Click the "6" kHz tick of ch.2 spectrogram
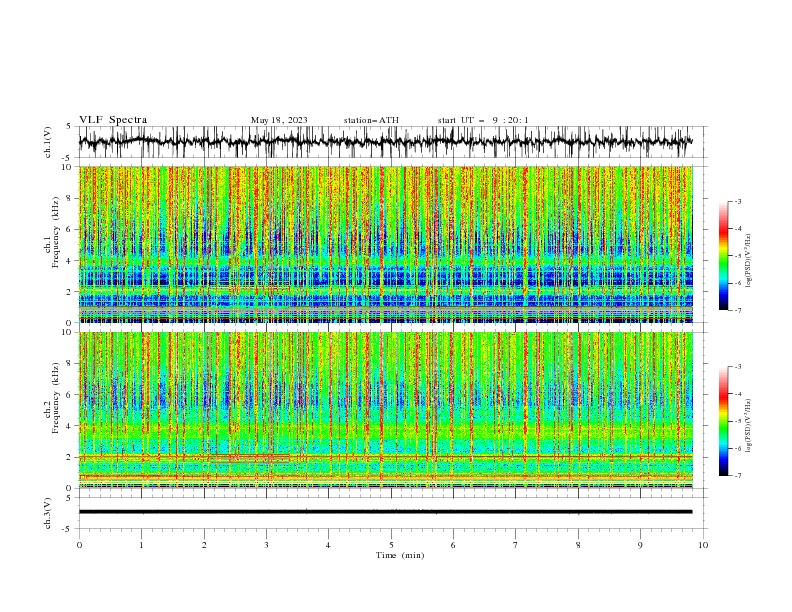This screenshot has height=612, width=792. (x=70, y=395)
